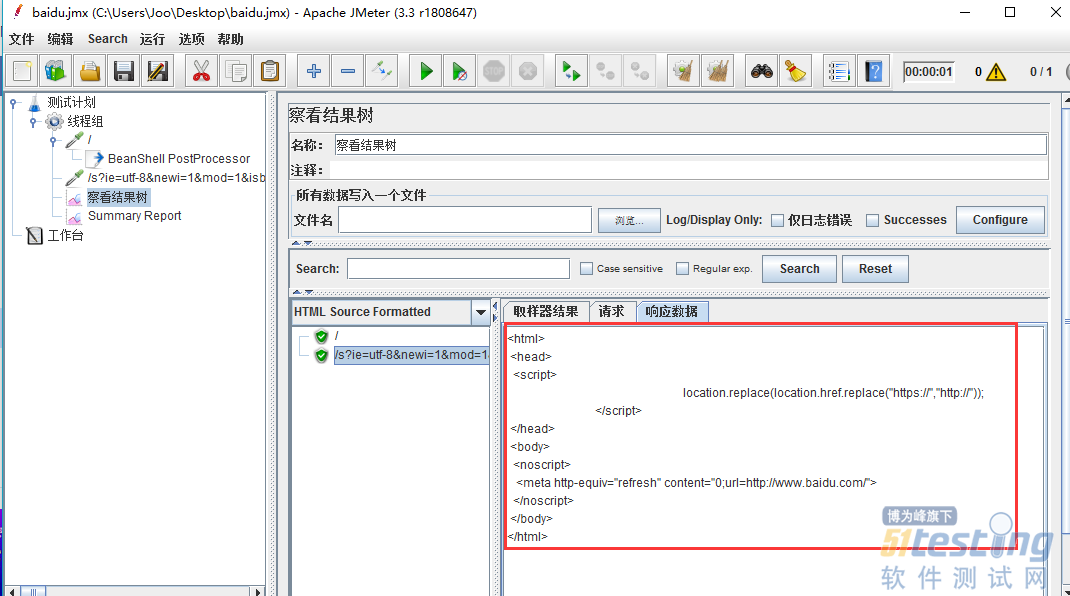
Task: Start test with no pauses icon
Action: [x=460, y=71]
